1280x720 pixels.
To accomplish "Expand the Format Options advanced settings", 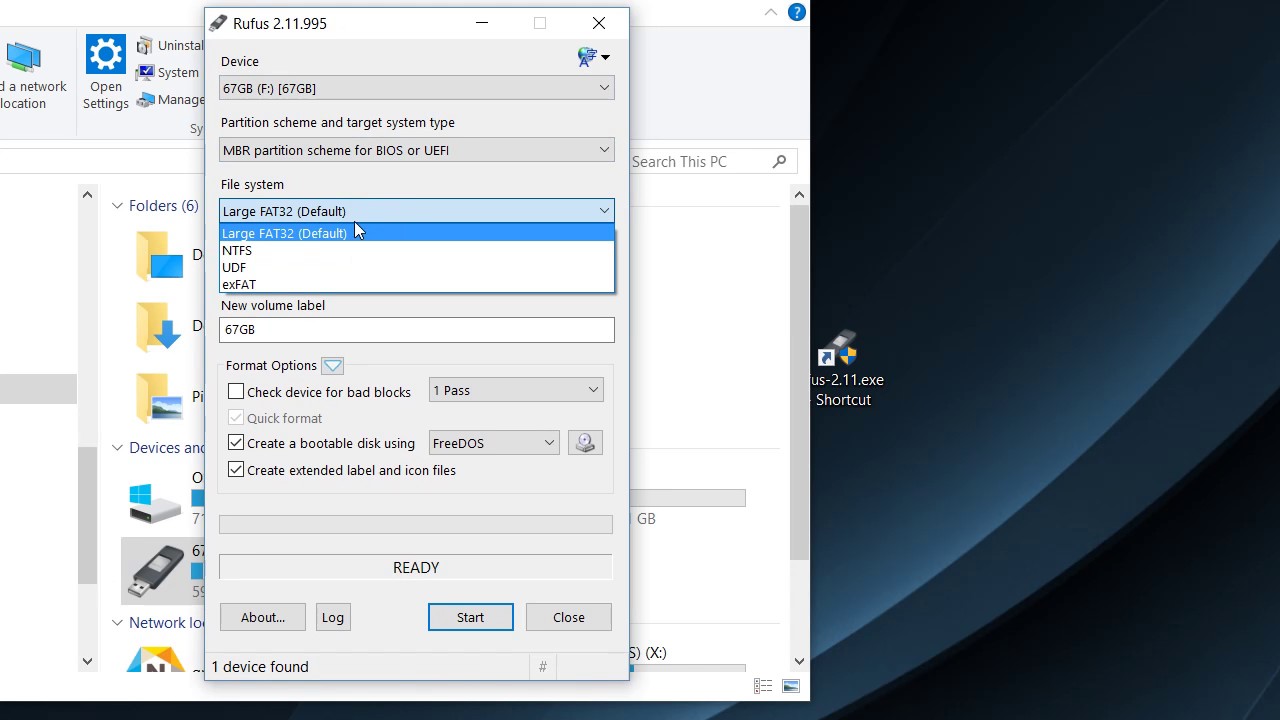I will pyautogui.click(x=332, y=365).
